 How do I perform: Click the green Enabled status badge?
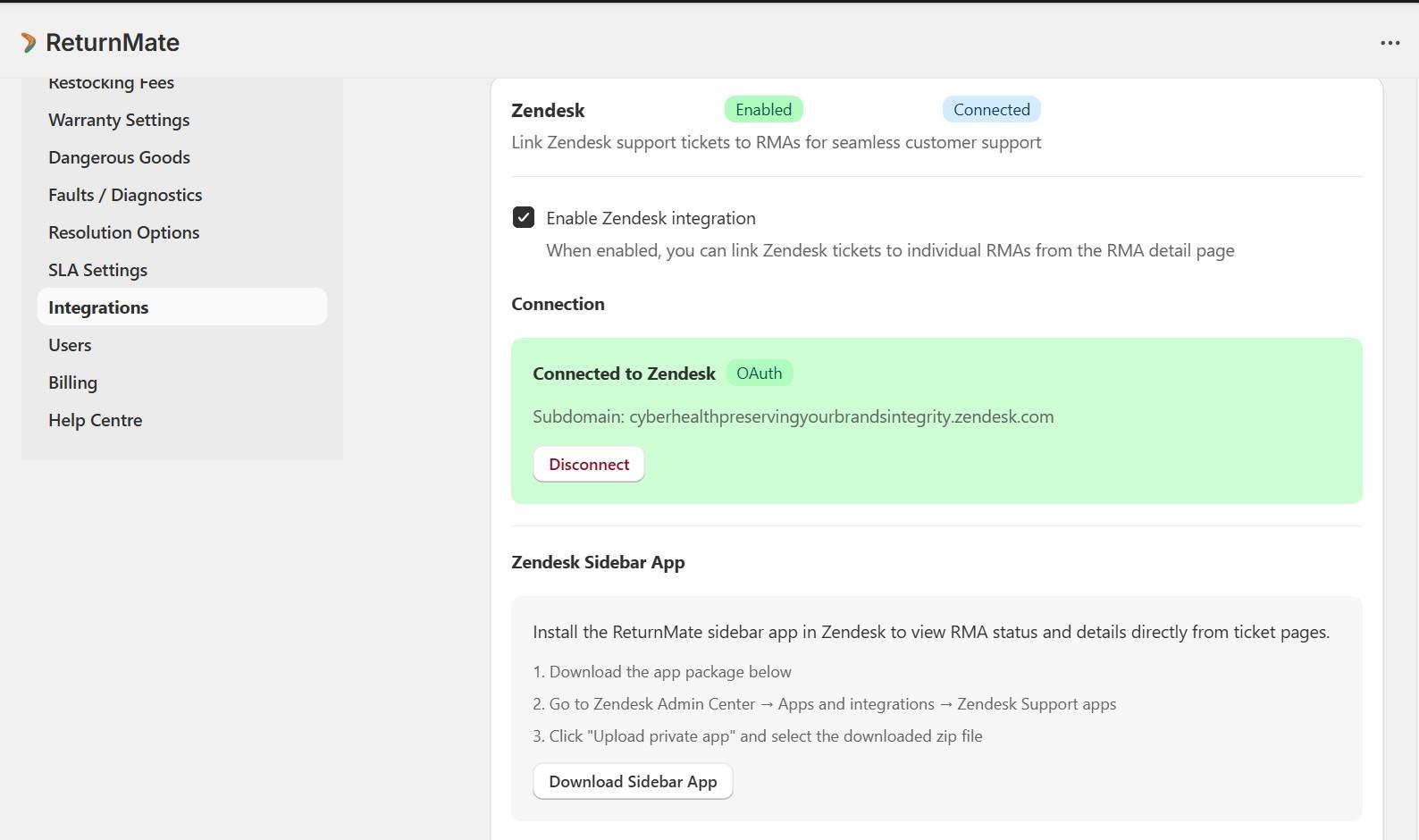(x=764, y=109)
